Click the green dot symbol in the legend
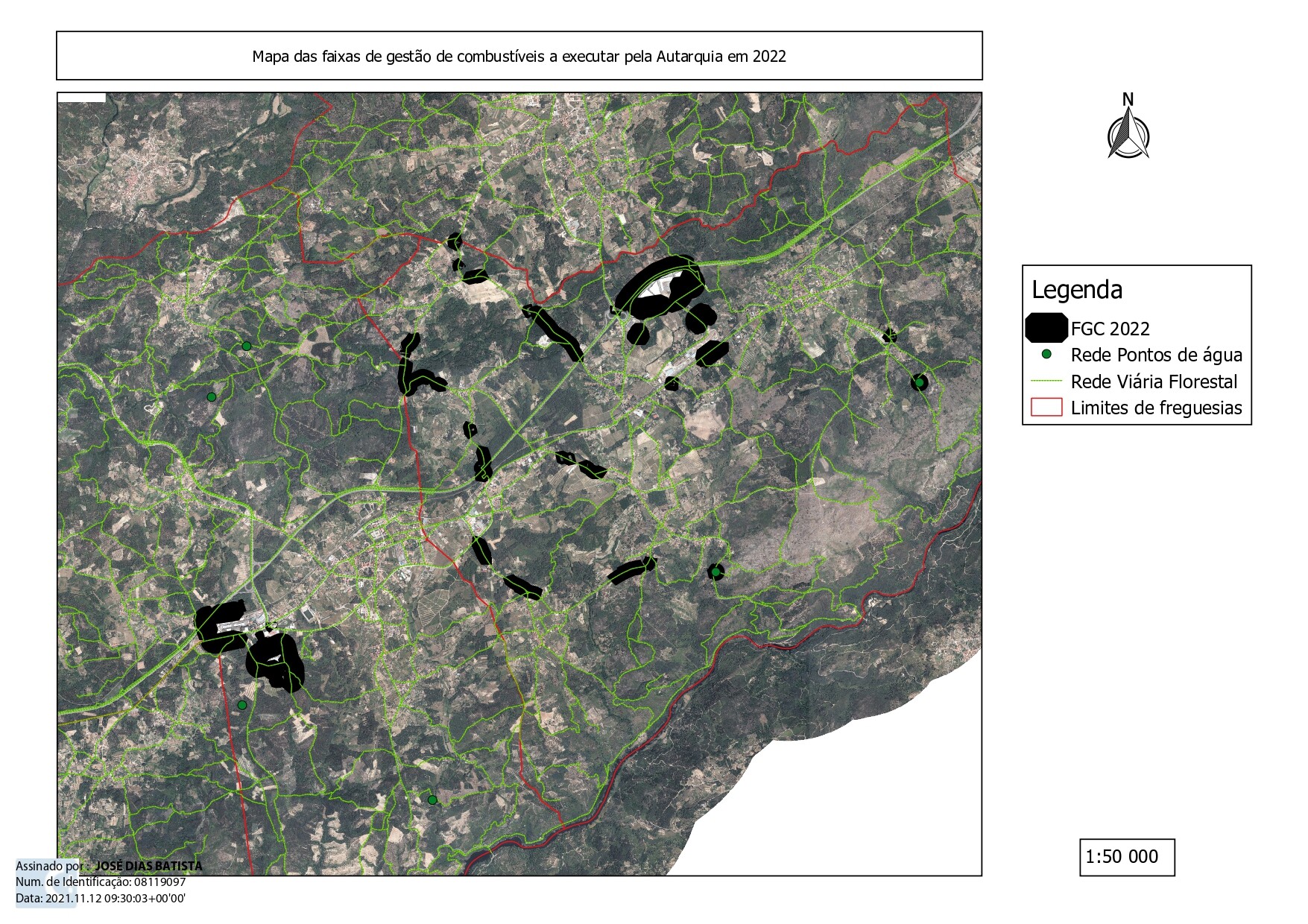The width and height of the screenshot is (1308, 924). pos(1046,354)
